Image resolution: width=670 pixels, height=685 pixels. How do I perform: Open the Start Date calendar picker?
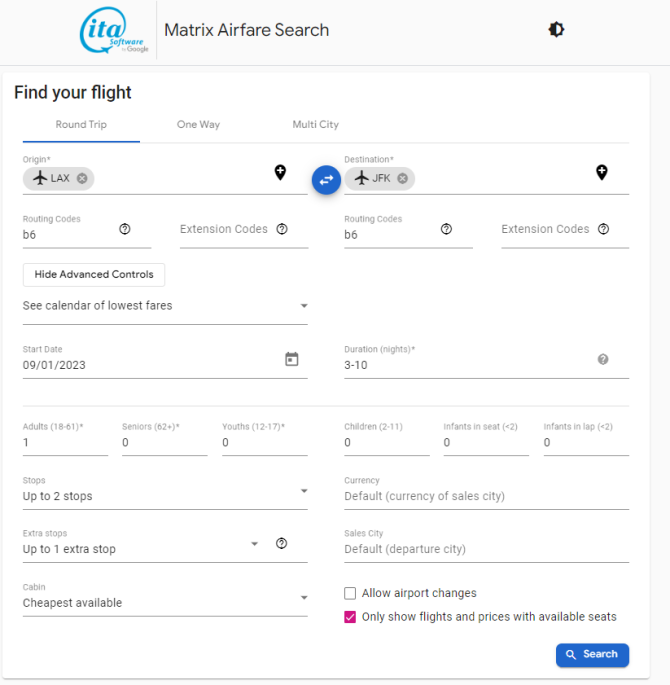click(292, 359)
